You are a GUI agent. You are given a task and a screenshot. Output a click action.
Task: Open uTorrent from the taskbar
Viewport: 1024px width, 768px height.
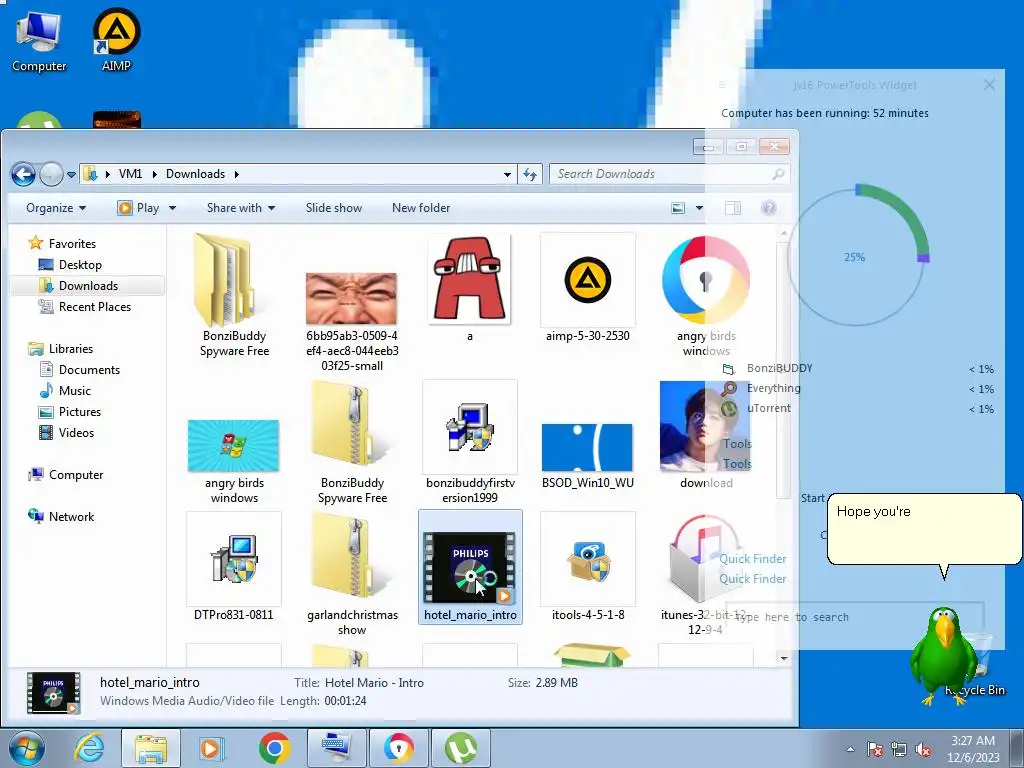(x=460, y=748)
